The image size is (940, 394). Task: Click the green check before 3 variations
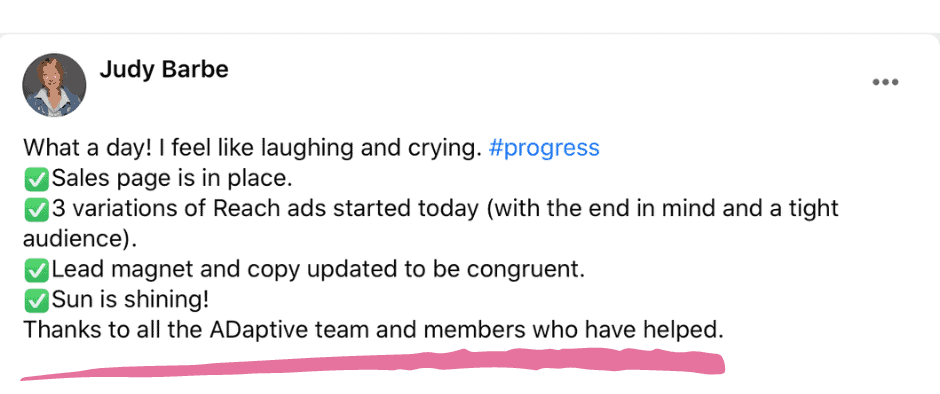tap(37, 209)
